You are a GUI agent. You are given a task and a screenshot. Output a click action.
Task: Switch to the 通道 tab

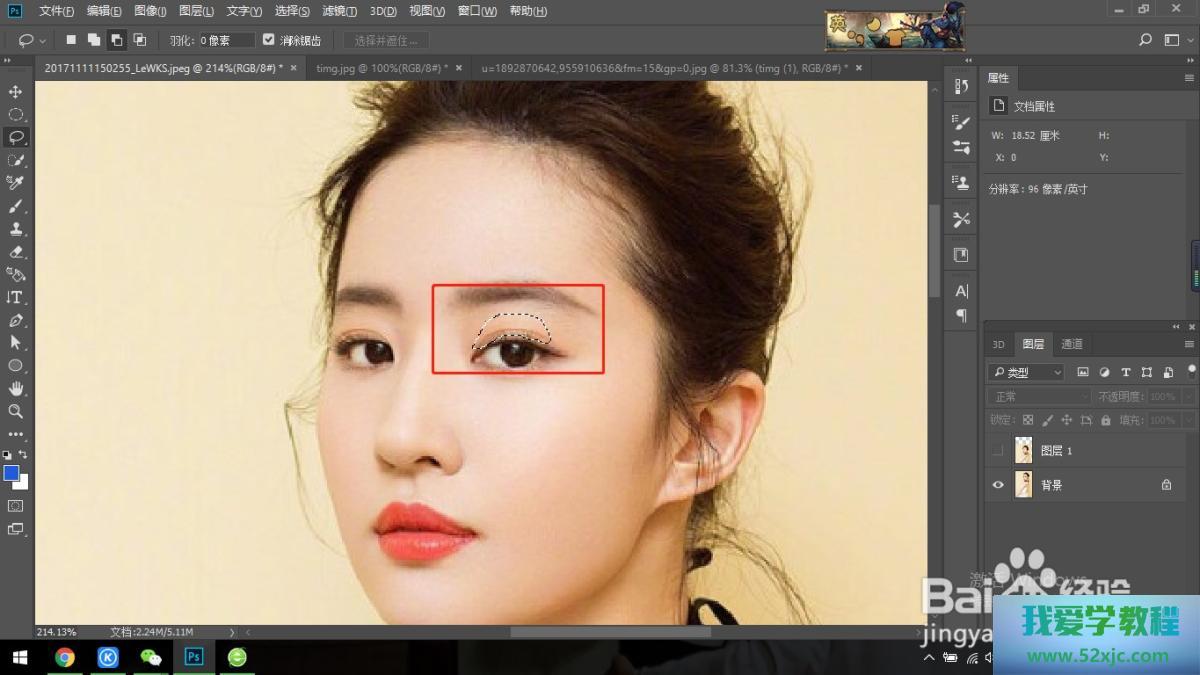1071,344
